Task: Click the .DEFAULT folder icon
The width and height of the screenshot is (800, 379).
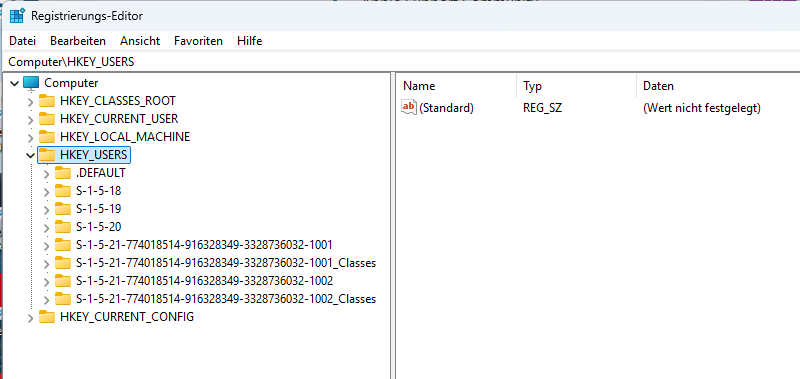Action: pyautogui.click(x=63, y=173)
